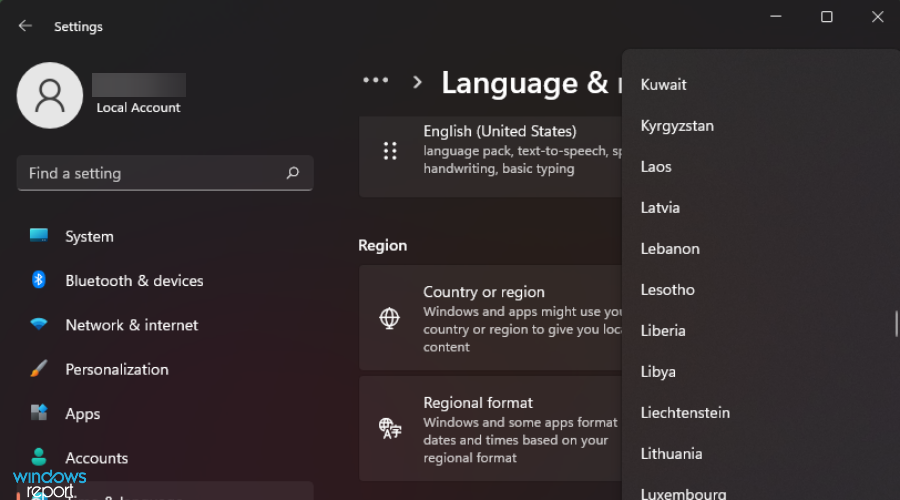Open the Apps settings section
The width and height of the screenshot is (900, 500).
click(82, 414)
